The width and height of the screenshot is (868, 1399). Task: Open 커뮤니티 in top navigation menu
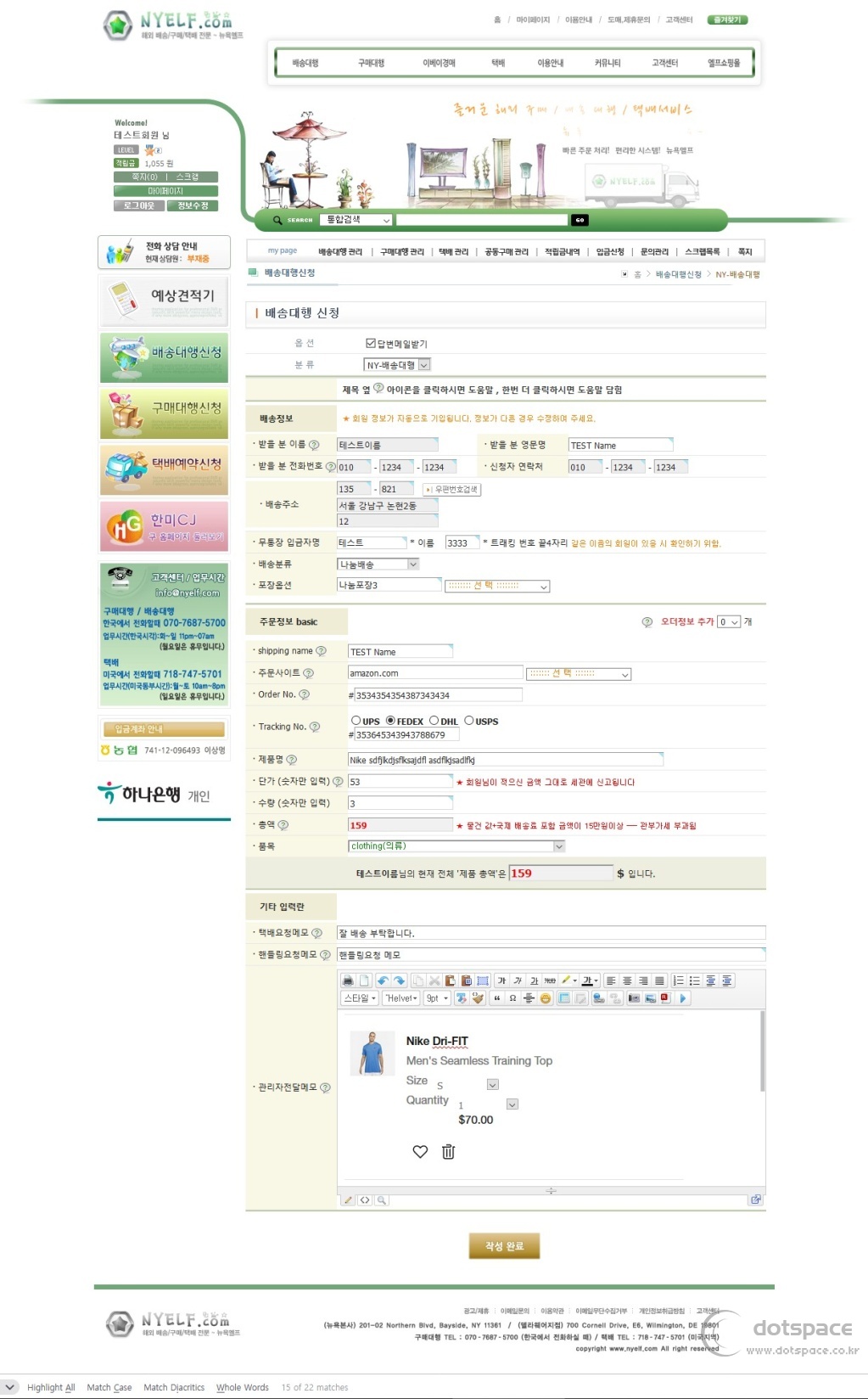(607, 63)
